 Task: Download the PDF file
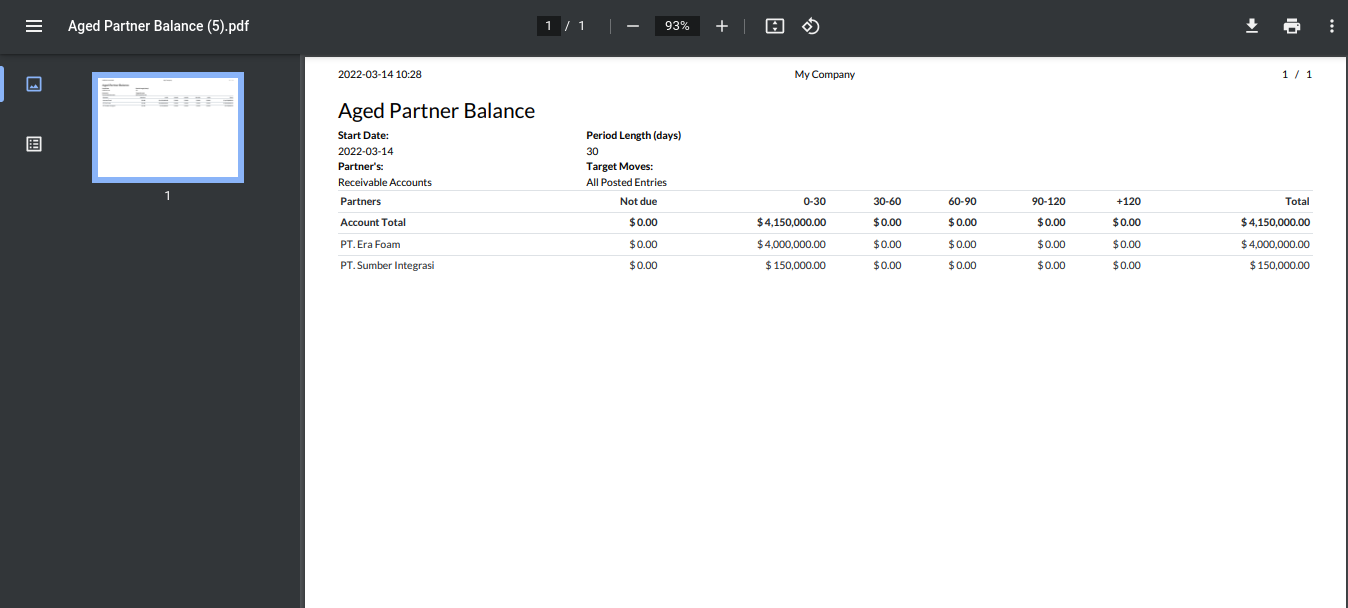(x=1251, y=26)
